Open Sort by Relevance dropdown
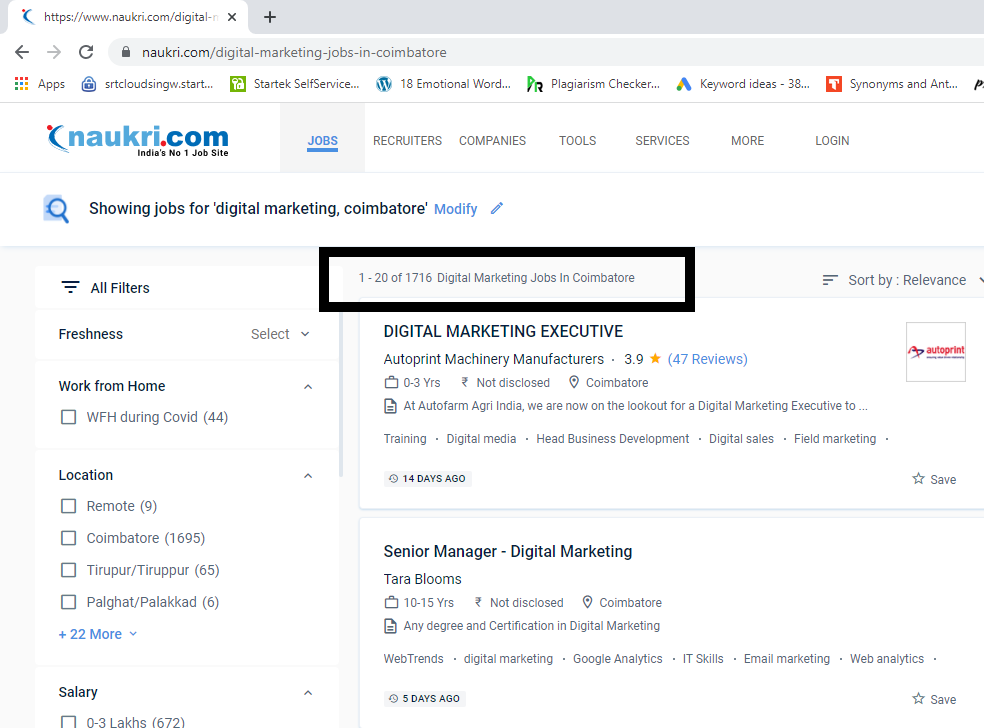984x728 pixels. coord(907,280)
